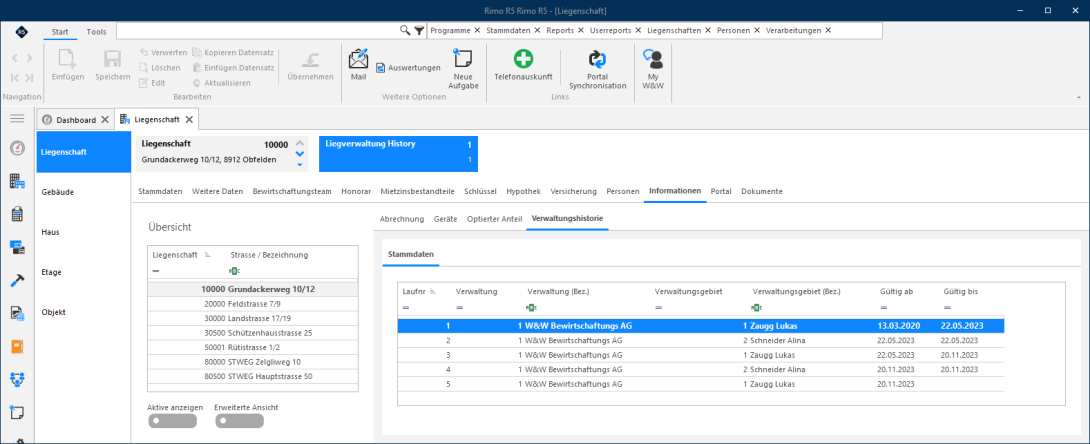Open filter operator under Strasse / Bezeichnung

tap(235, 270)
